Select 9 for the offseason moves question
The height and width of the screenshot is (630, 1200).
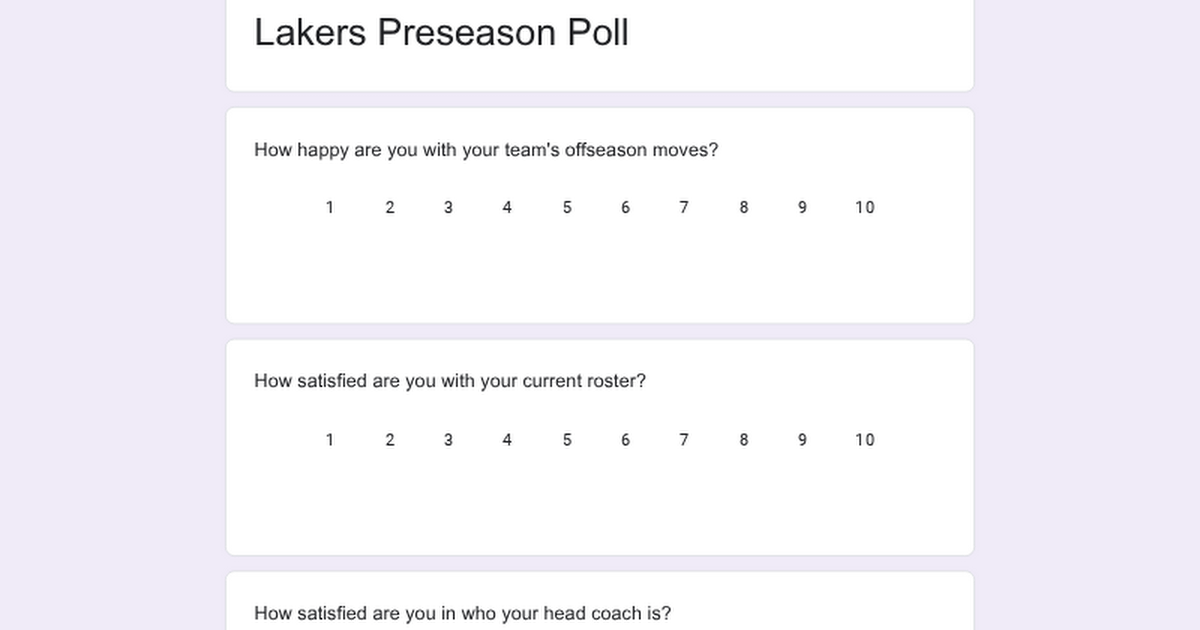coord(802,207)
